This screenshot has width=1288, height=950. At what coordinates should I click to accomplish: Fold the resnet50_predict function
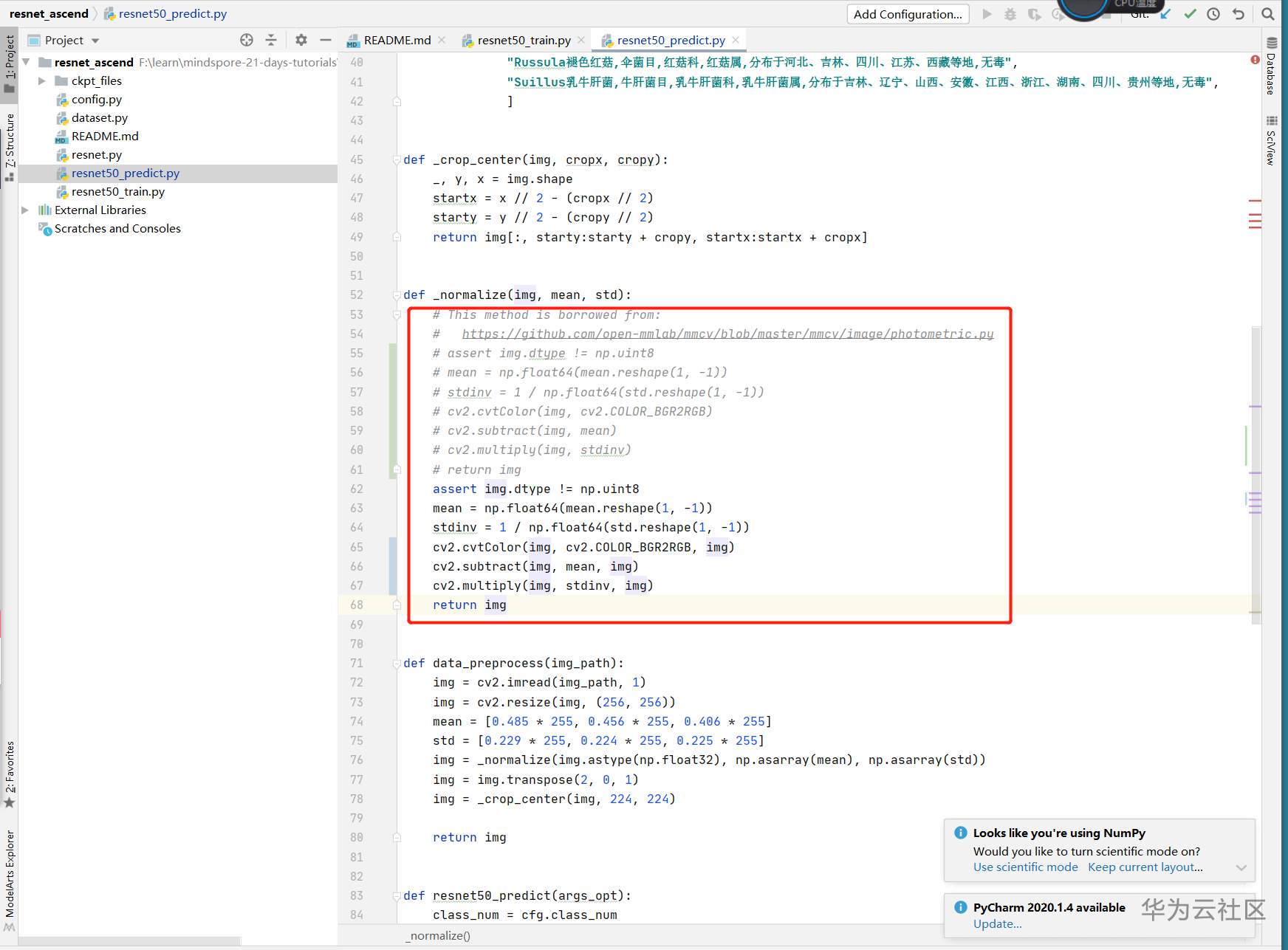(397, 896)
